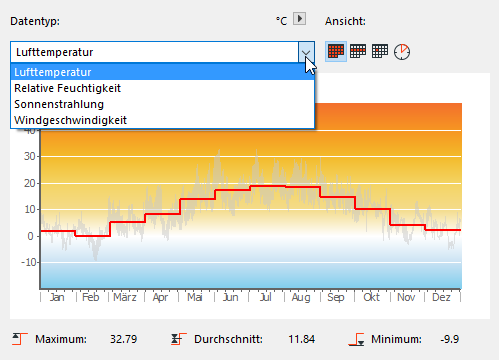Click the °C unit label
The height and width of the screenshot is (360, 499).
point(281,21)
